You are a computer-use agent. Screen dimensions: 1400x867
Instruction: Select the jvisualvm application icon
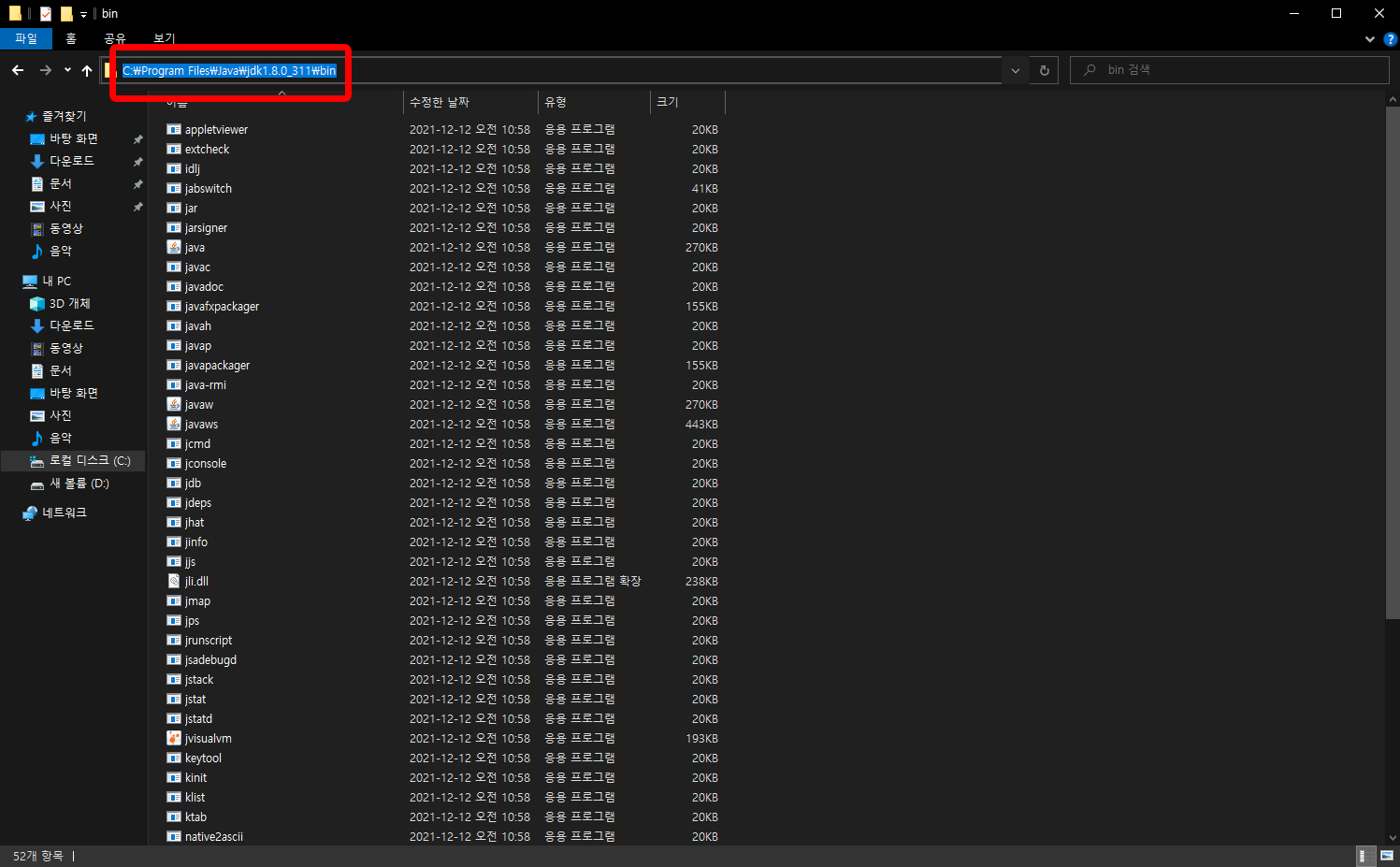tap(174, 738)
